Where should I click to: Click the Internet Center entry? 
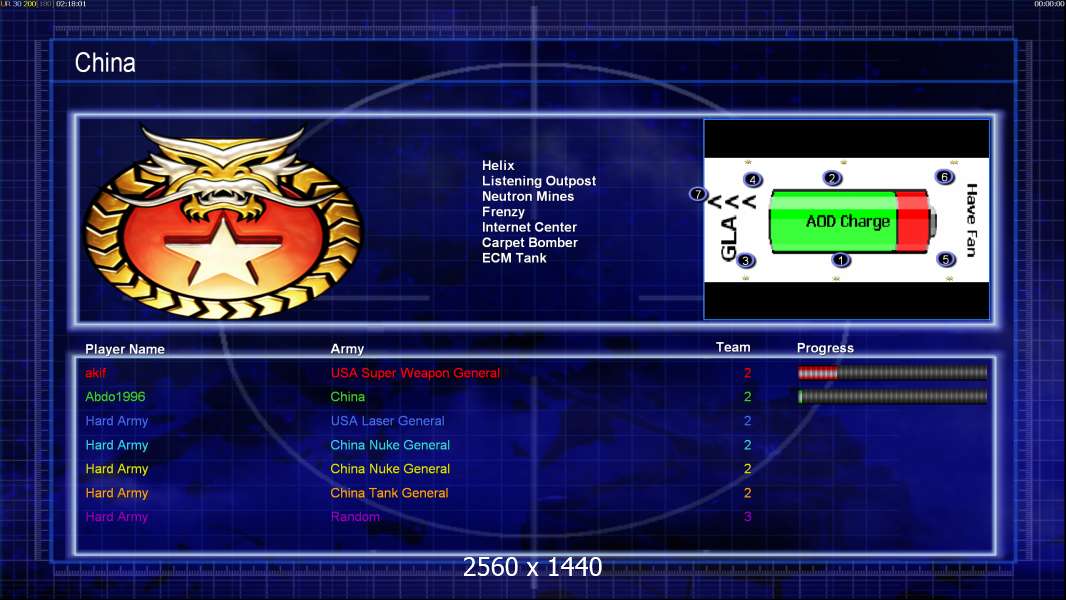[x=529, y=227]
